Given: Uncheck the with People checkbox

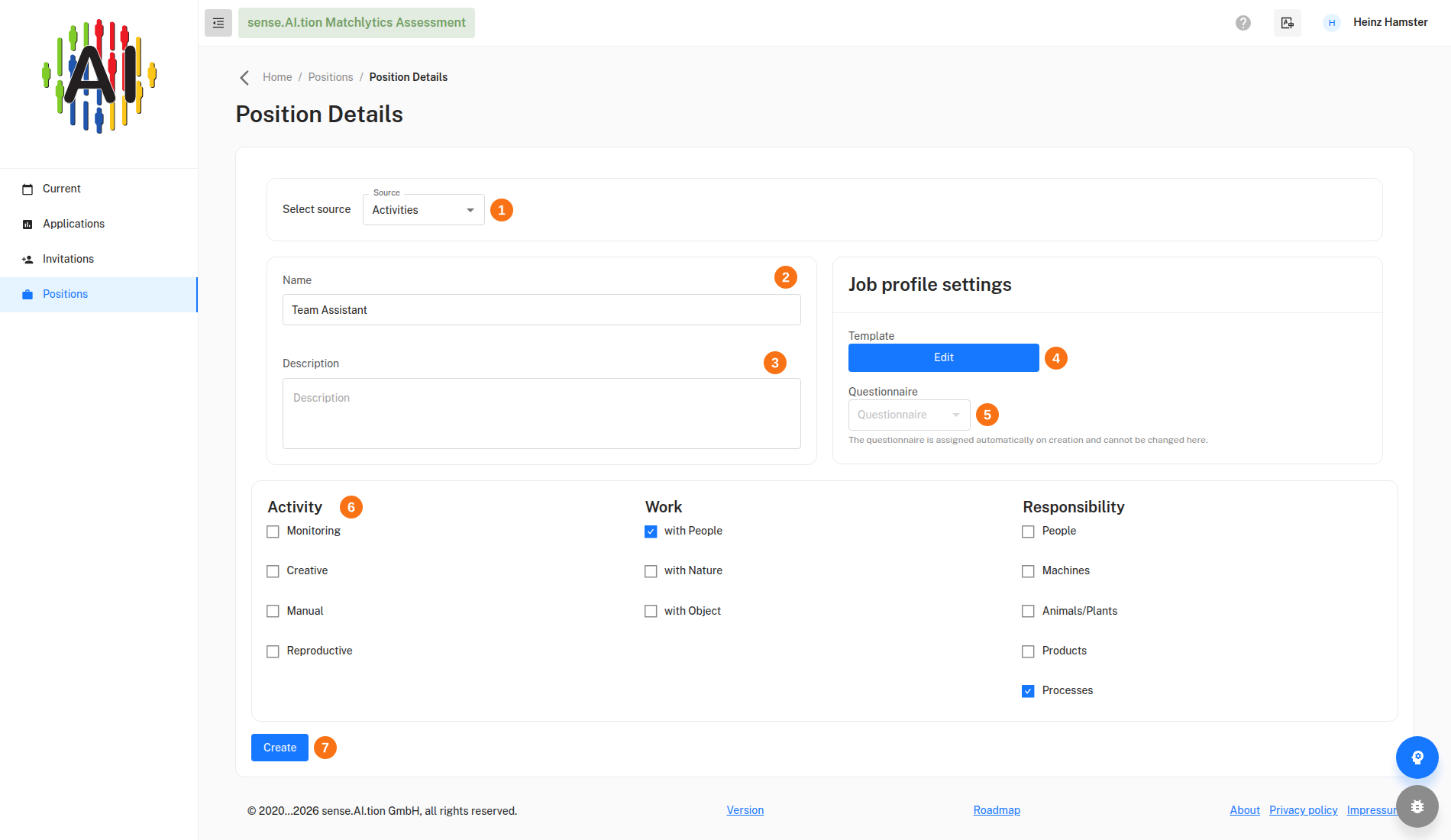Looking at the screenshot, I should point(651,531).
